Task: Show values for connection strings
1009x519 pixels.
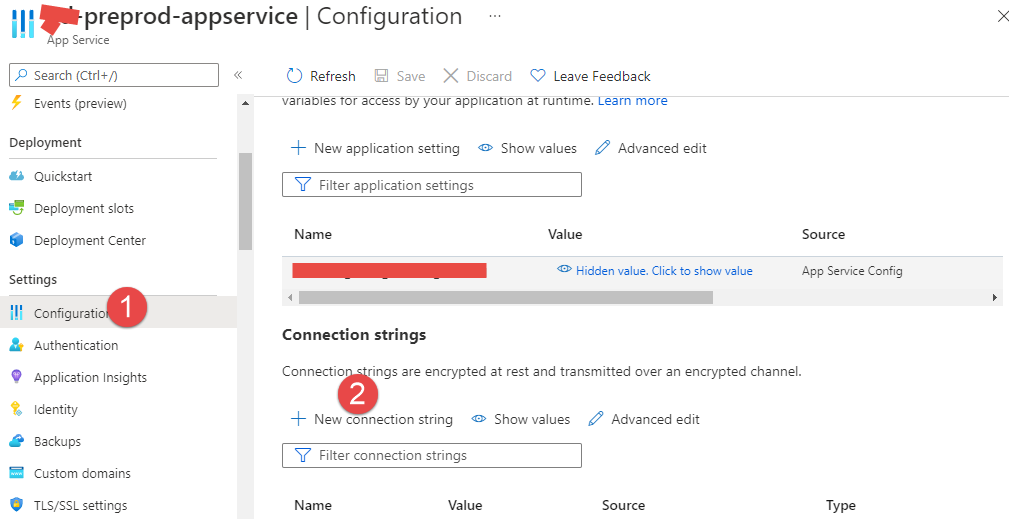Action: [521, 419]
